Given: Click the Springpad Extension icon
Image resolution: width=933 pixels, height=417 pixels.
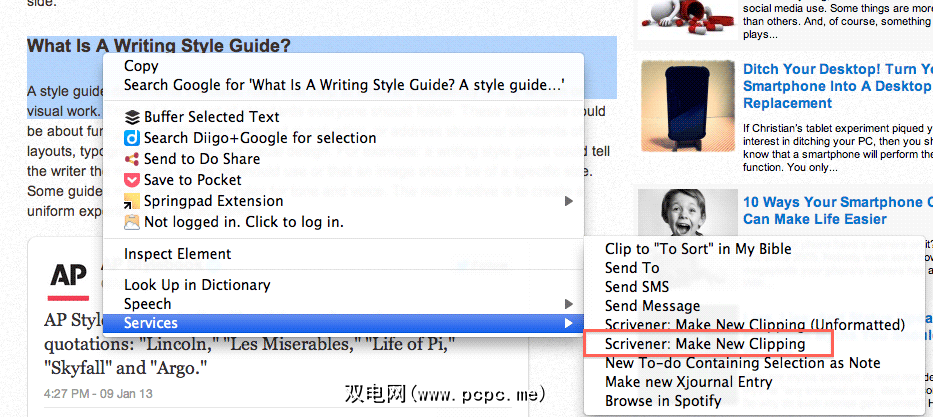Looking at the screenshot, I should coord(132,201).
